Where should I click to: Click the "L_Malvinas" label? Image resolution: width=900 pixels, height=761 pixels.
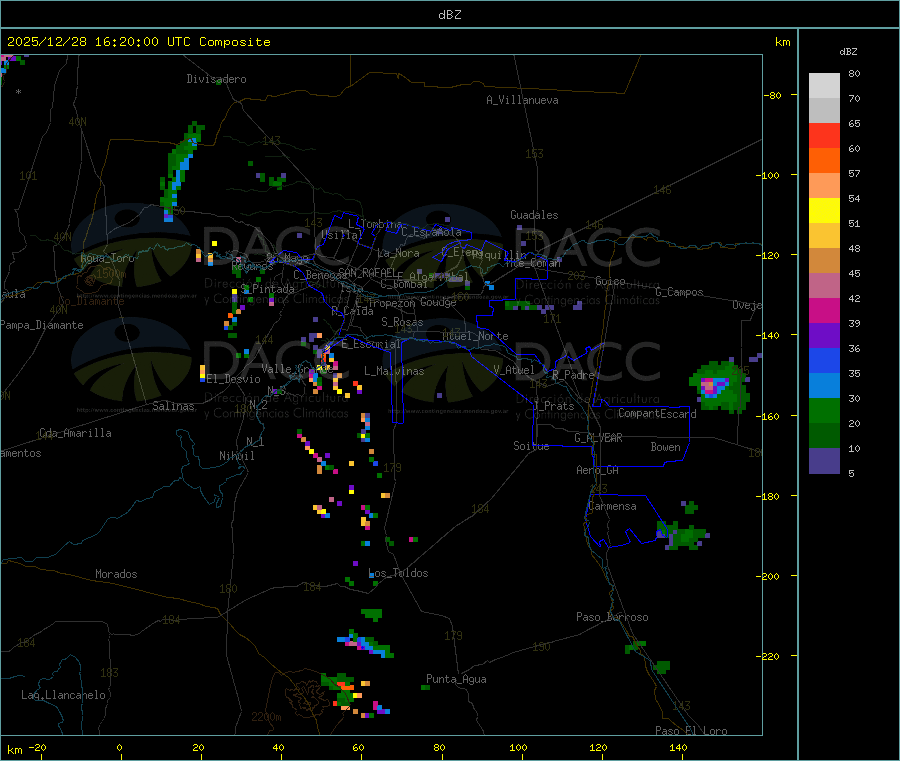click(x=394, y=371)
